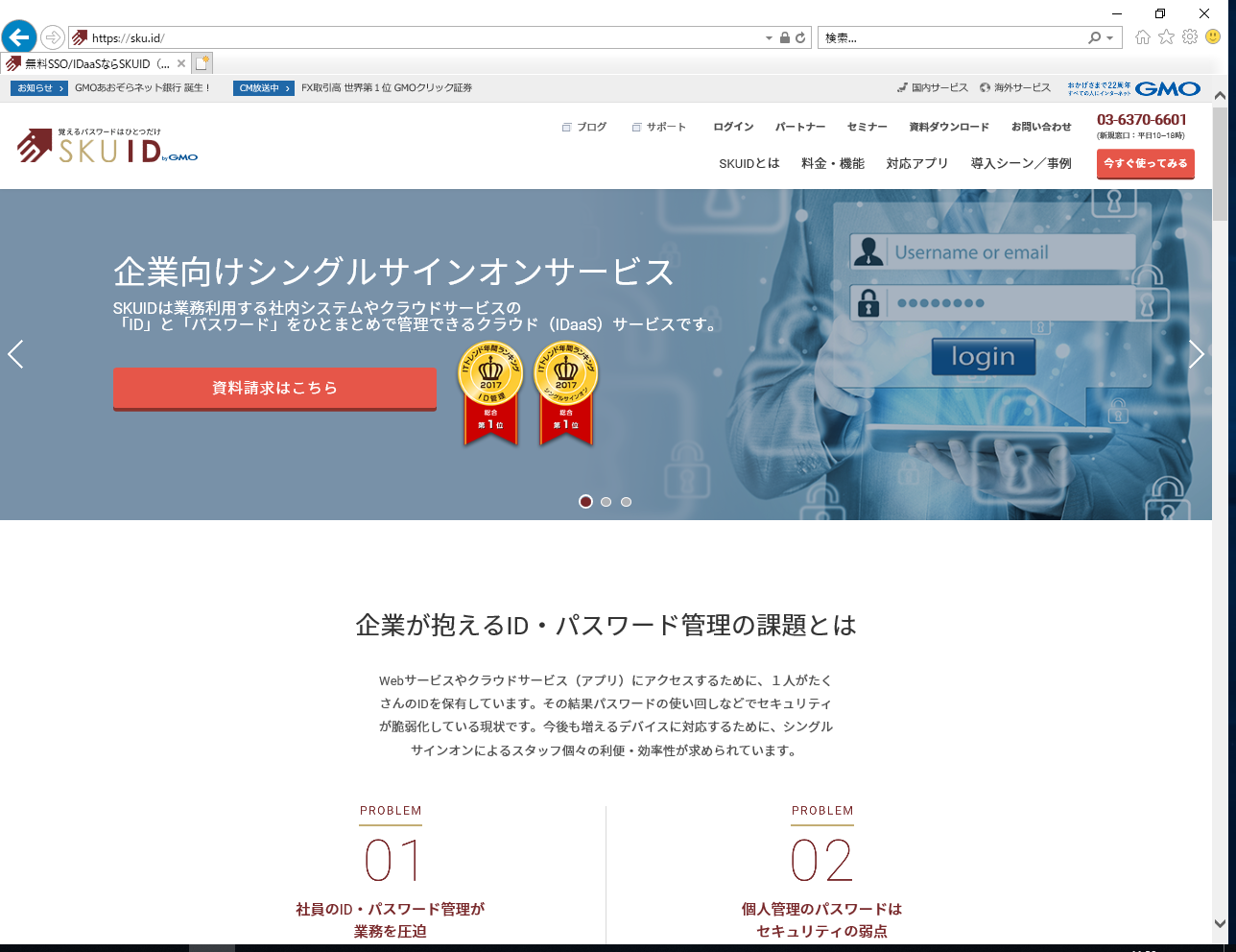
Task: Reload the page with the refresh icon
Action: (x=800, y=37)
